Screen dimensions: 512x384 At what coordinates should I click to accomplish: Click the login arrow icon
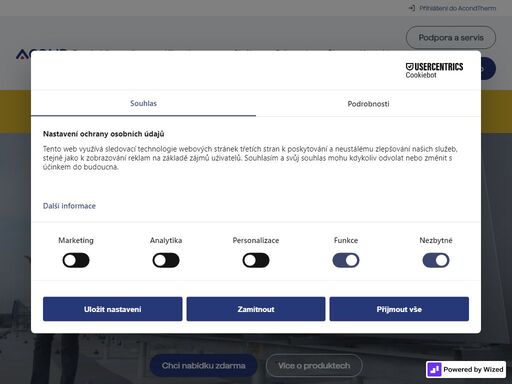pyautogui.click(x=412, y=8)
